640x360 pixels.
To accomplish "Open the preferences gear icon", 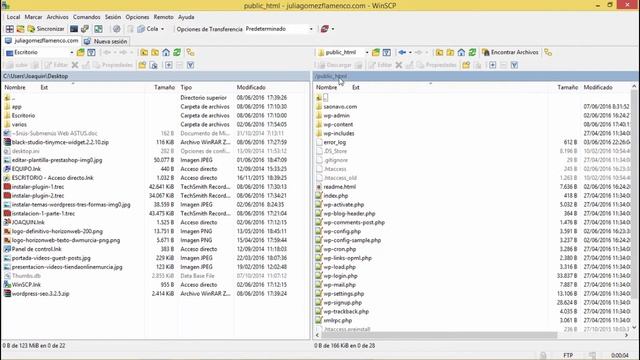I will pos(117,29).
